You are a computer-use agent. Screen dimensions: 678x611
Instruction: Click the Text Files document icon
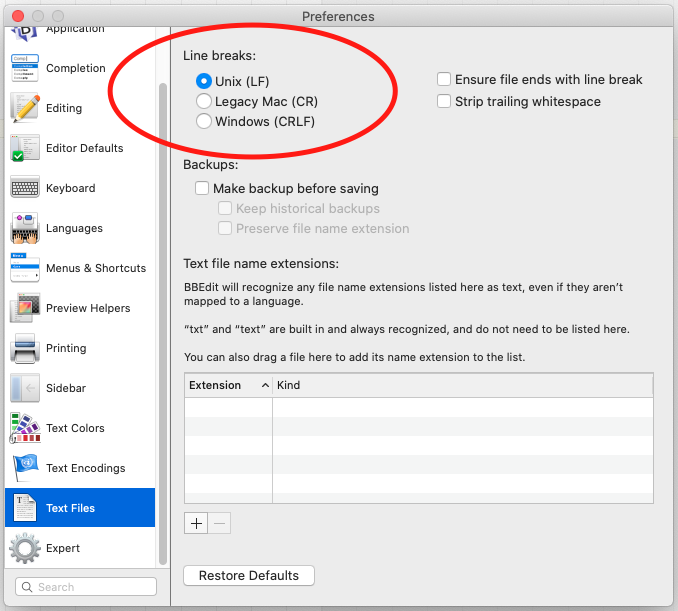(x=25, y=508)
